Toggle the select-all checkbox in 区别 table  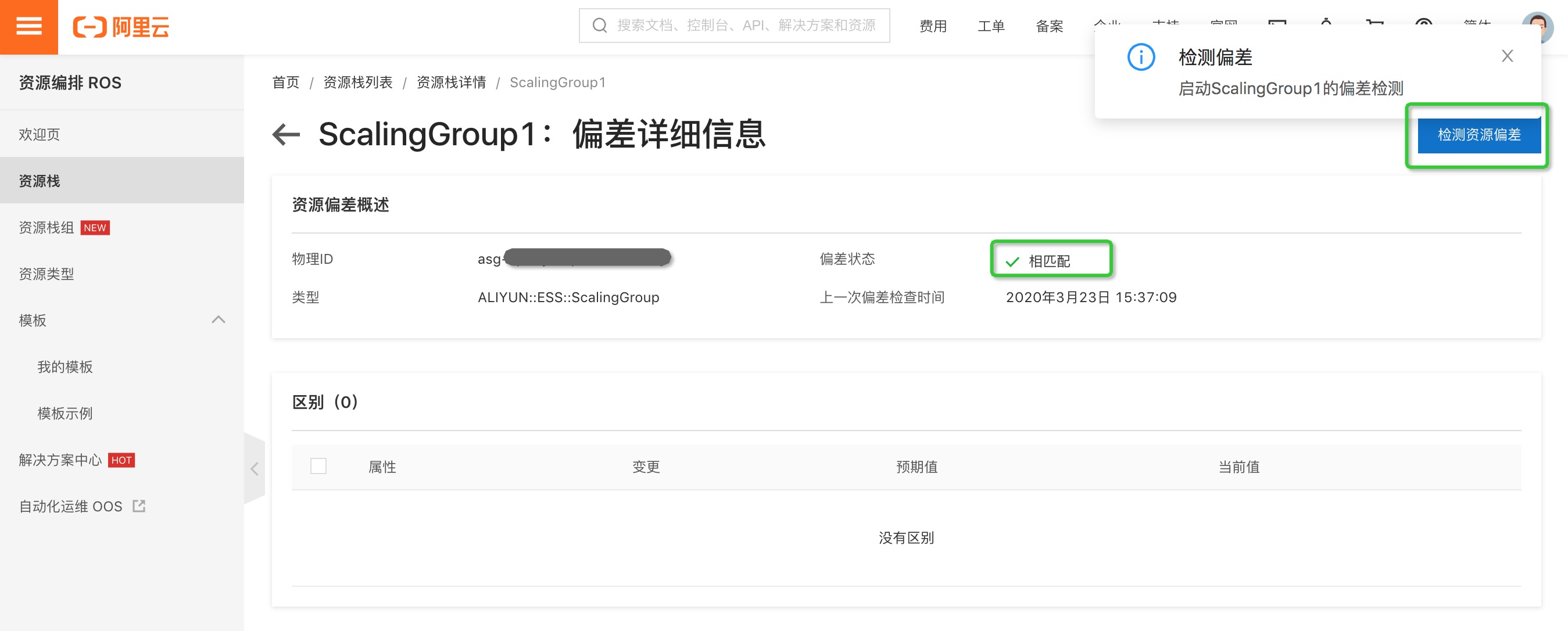pyautogui.click(x=318, y=466)
